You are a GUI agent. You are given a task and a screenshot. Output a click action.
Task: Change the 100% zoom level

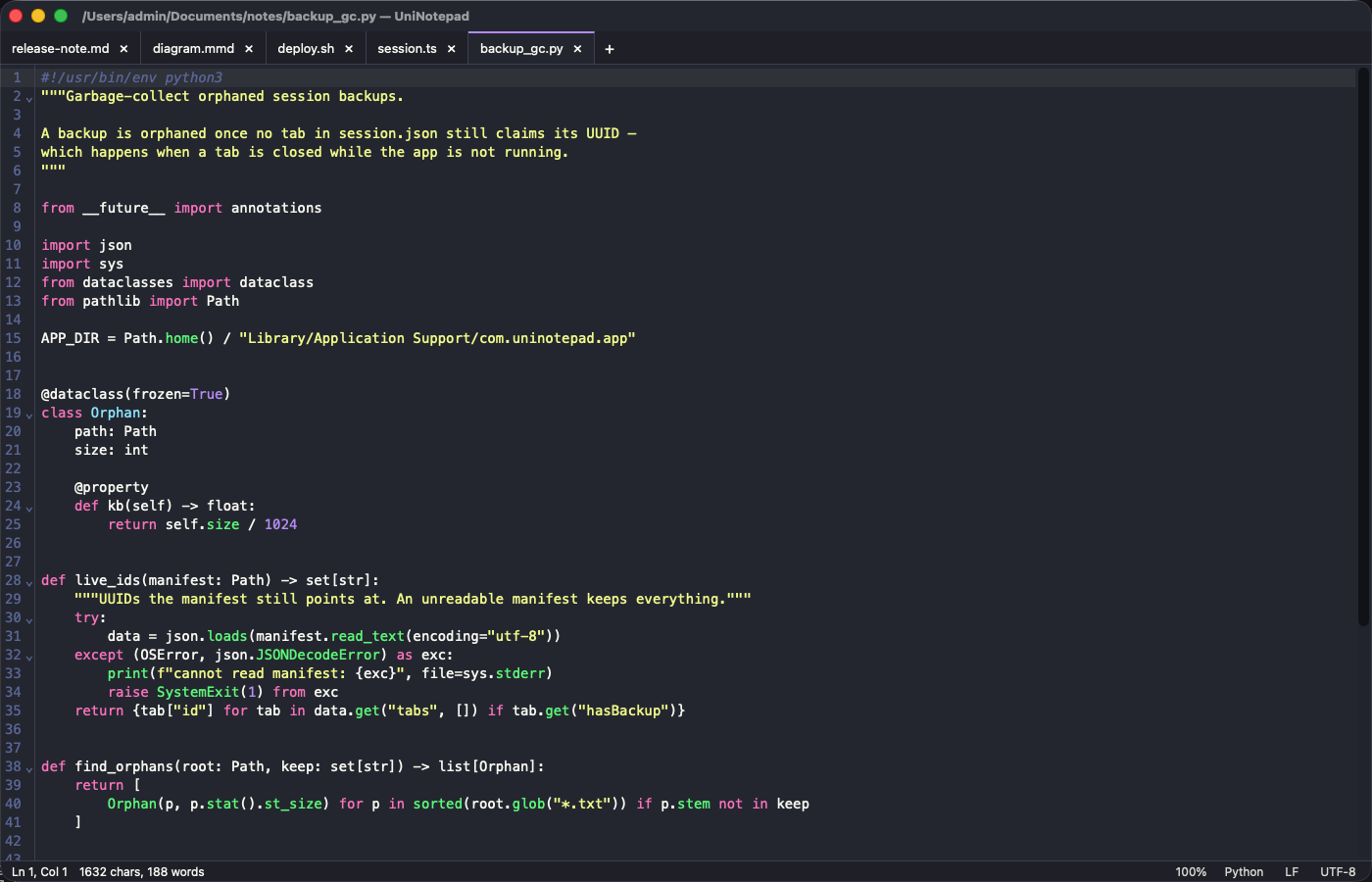[1191, 871]
